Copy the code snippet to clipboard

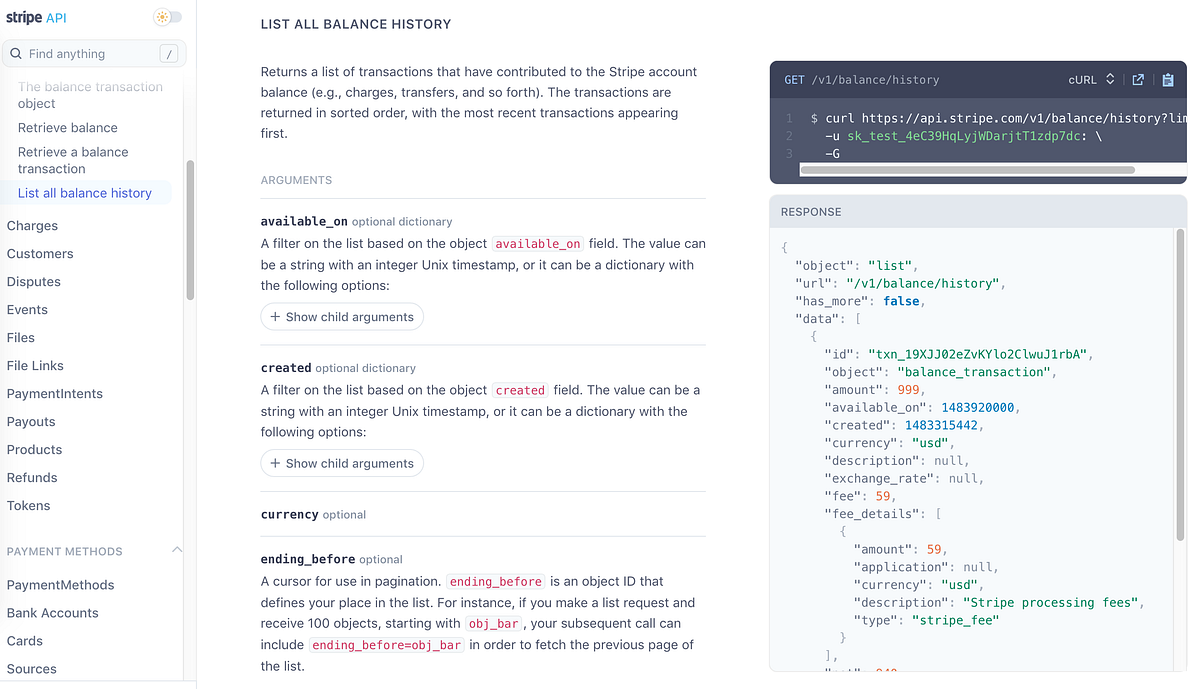1167,80
